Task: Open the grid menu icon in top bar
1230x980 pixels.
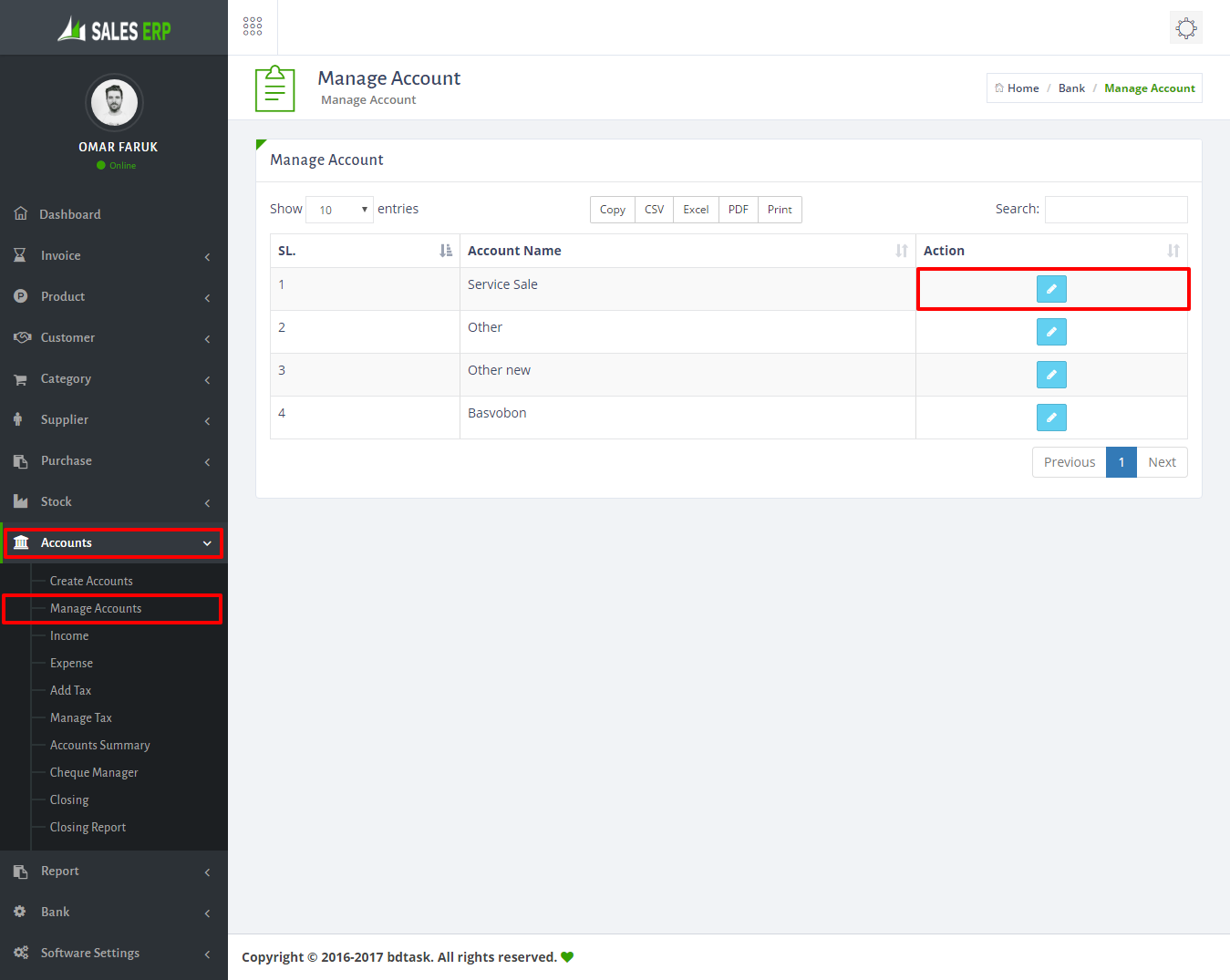Action: (253, 26)
